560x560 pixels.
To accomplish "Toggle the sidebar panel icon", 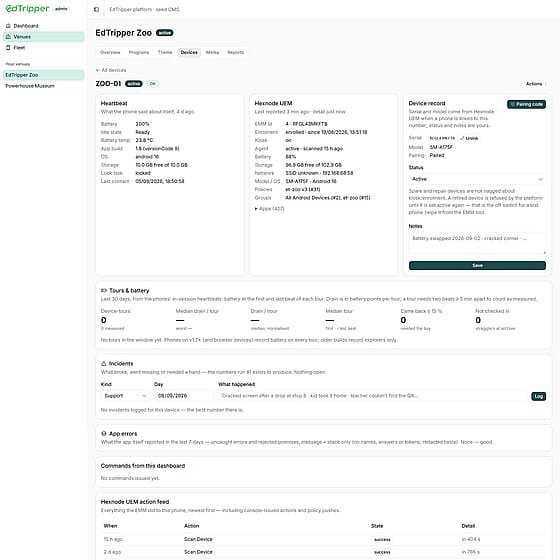I will pos(96,9).
